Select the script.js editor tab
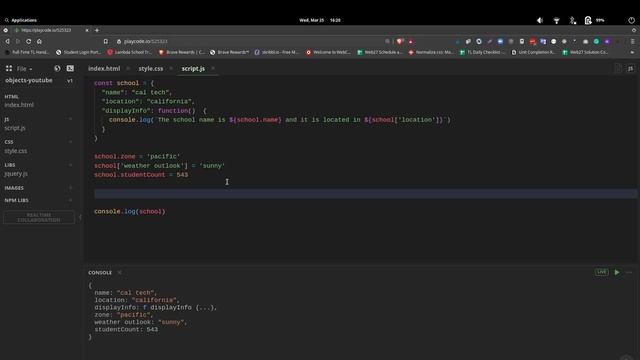Screen dimensions: 640x360 193,69
